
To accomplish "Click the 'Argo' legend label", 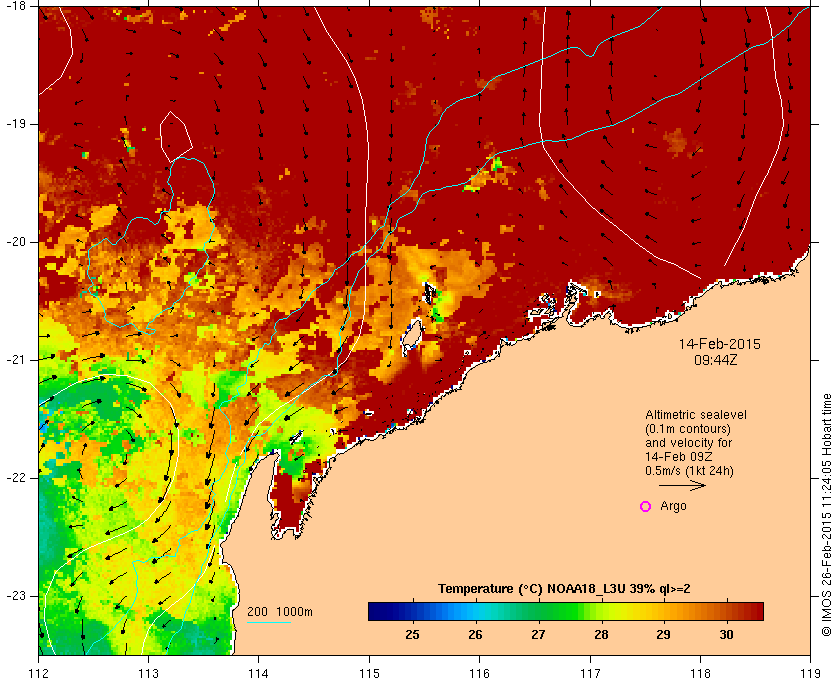I will (673, 506).
